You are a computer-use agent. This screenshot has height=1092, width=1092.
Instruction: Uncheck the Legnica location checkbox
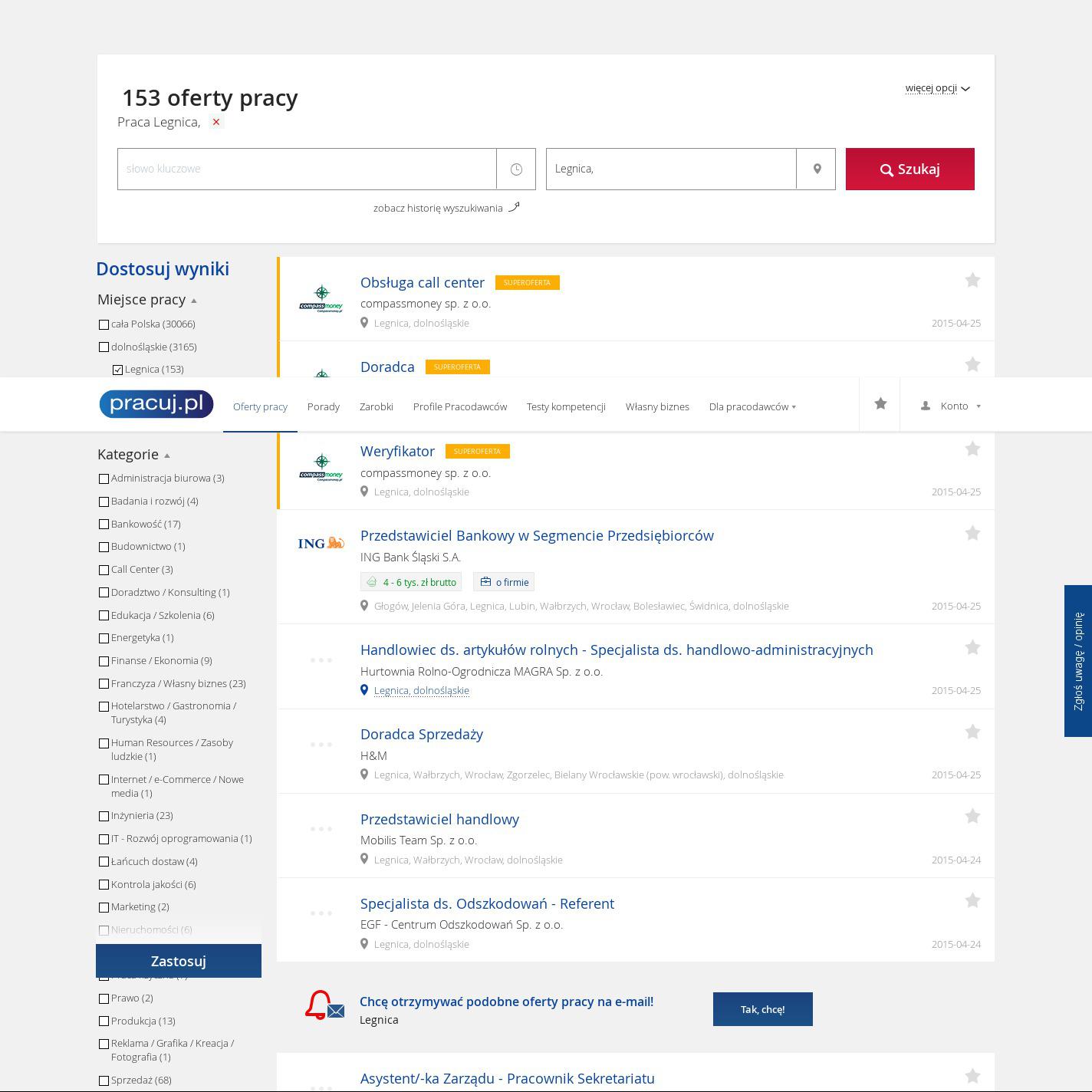click(x=118, y=370)
